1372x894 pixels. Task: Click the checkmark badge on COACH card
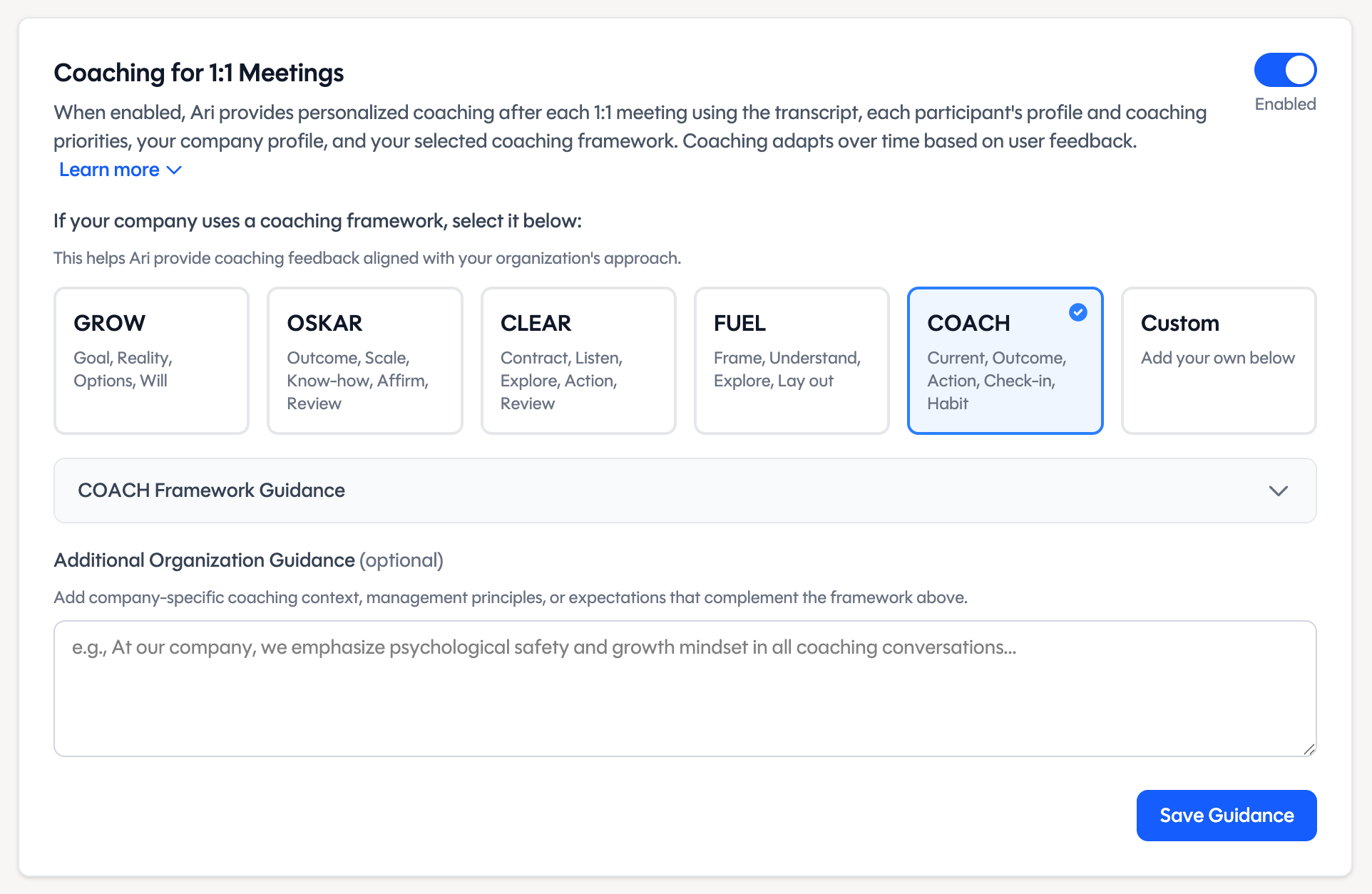(x=1077, y=312)
